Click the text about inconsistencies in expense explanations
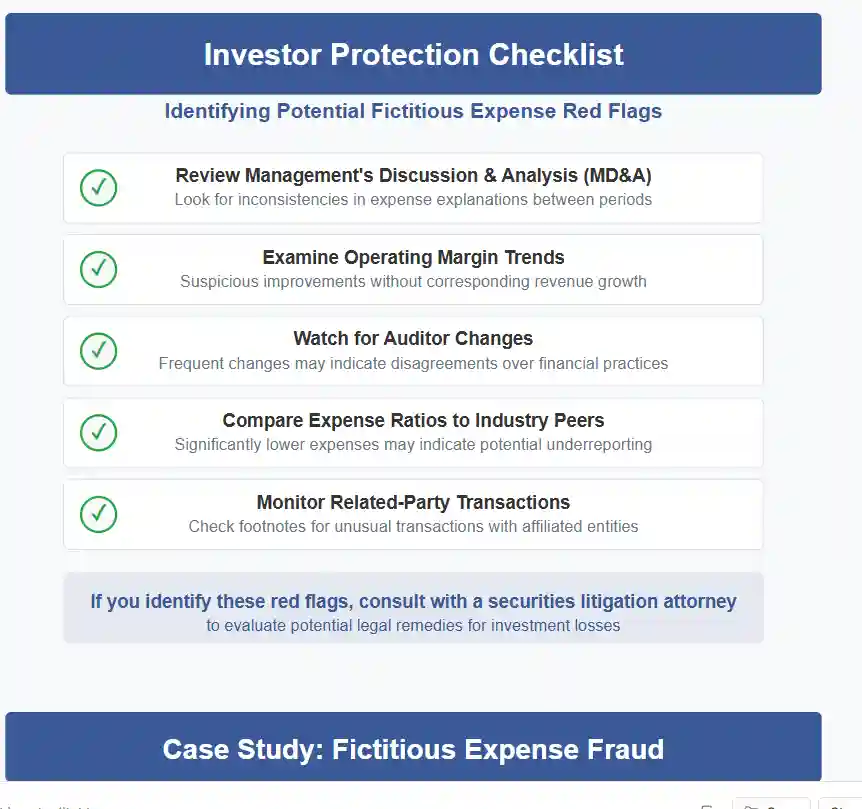Viewport: 862px width, 809px height. point(413,200)
